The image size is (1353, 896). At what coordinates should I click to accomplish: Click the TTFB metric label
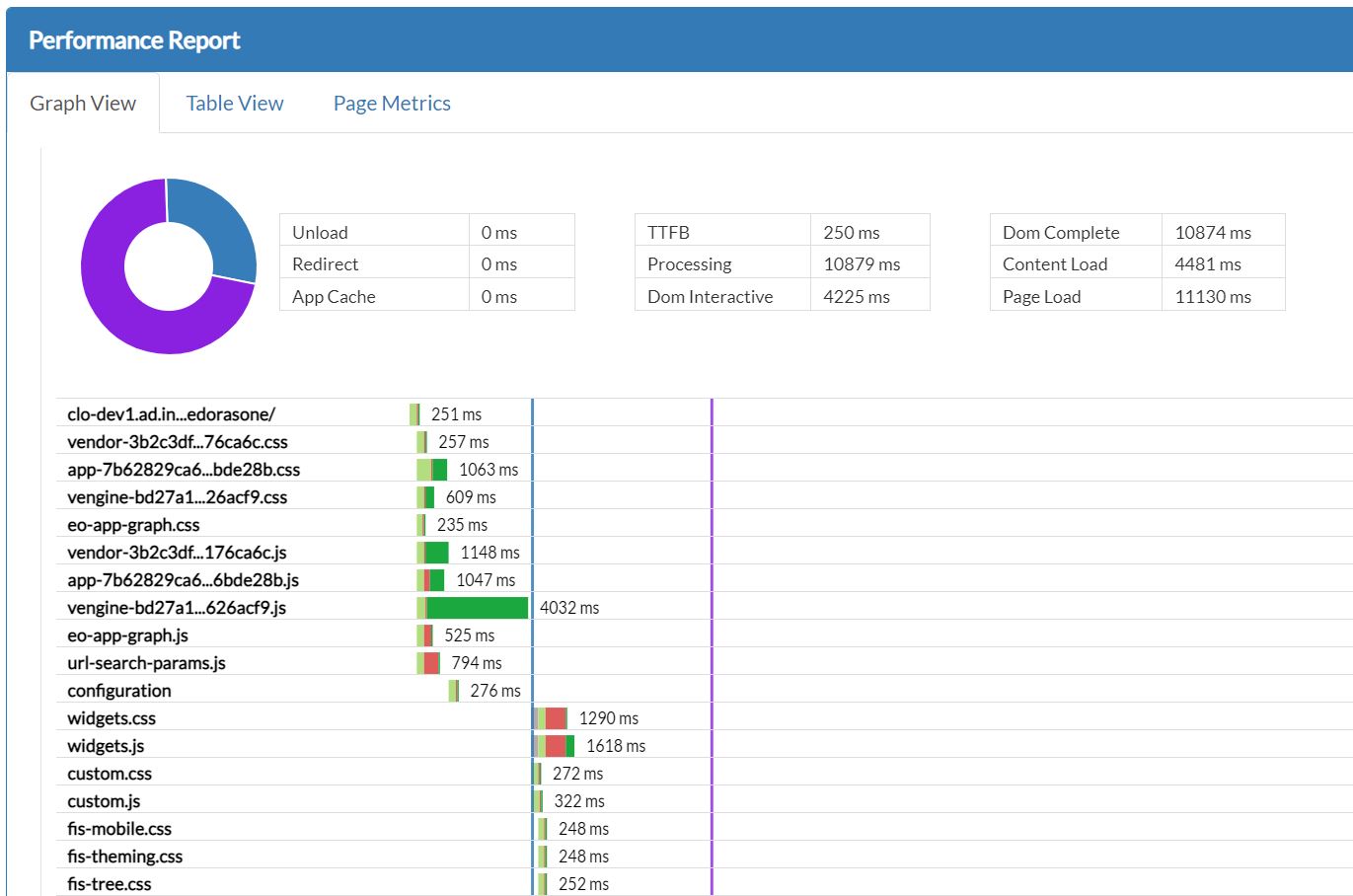pyautogui.click(x=668, y=233)
